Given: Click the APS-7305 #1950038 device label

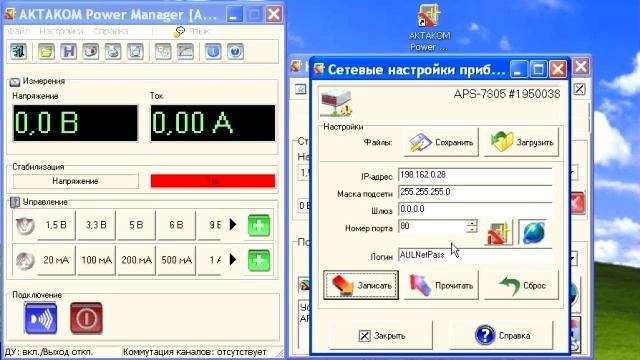Looking at the screenshot, I should click(507, 94).
